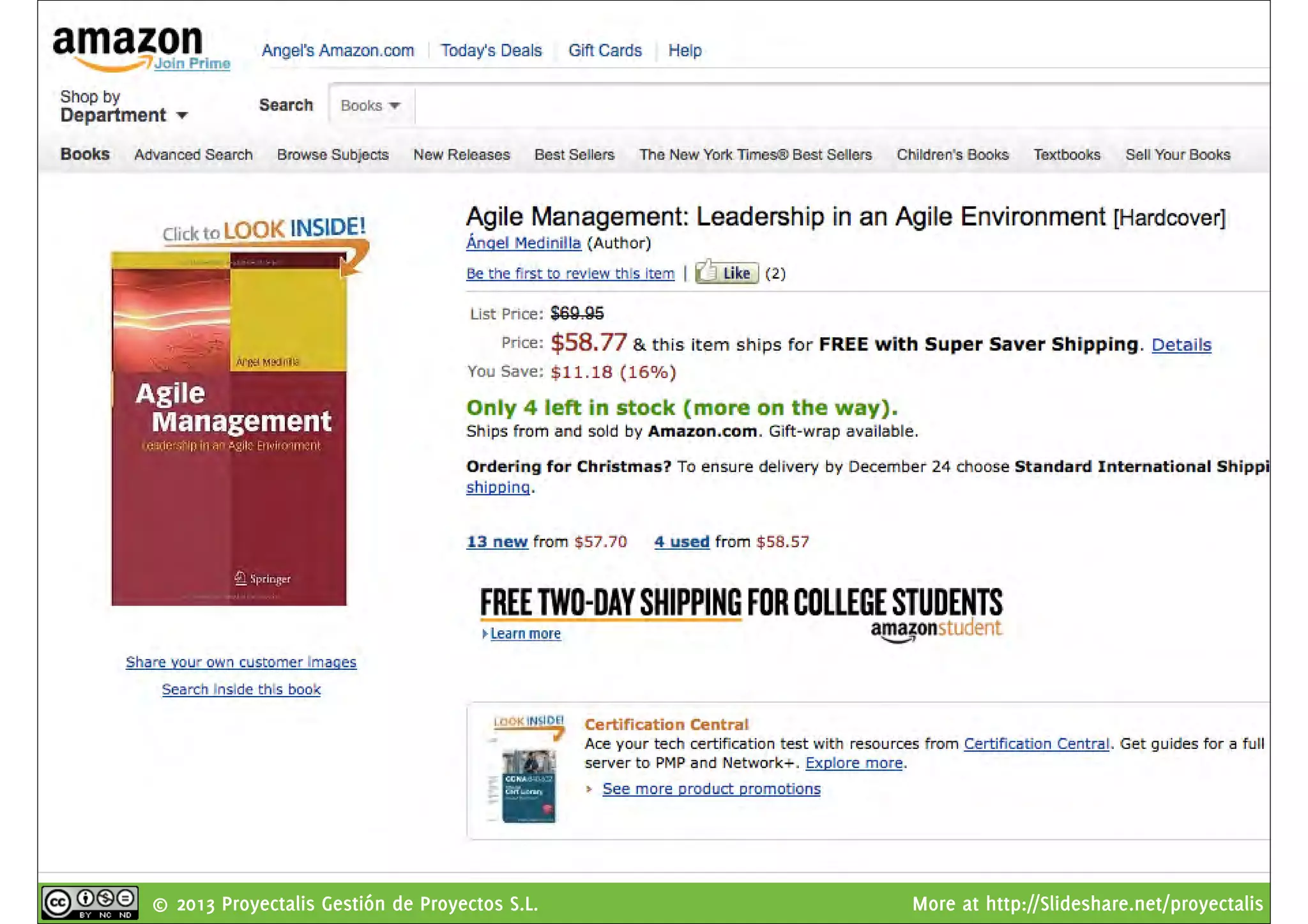Viewport: 1308px width, 924px height.
Task: Click the thumbs-up Like button
Action: pyautogui.click(x=726, y=273)
